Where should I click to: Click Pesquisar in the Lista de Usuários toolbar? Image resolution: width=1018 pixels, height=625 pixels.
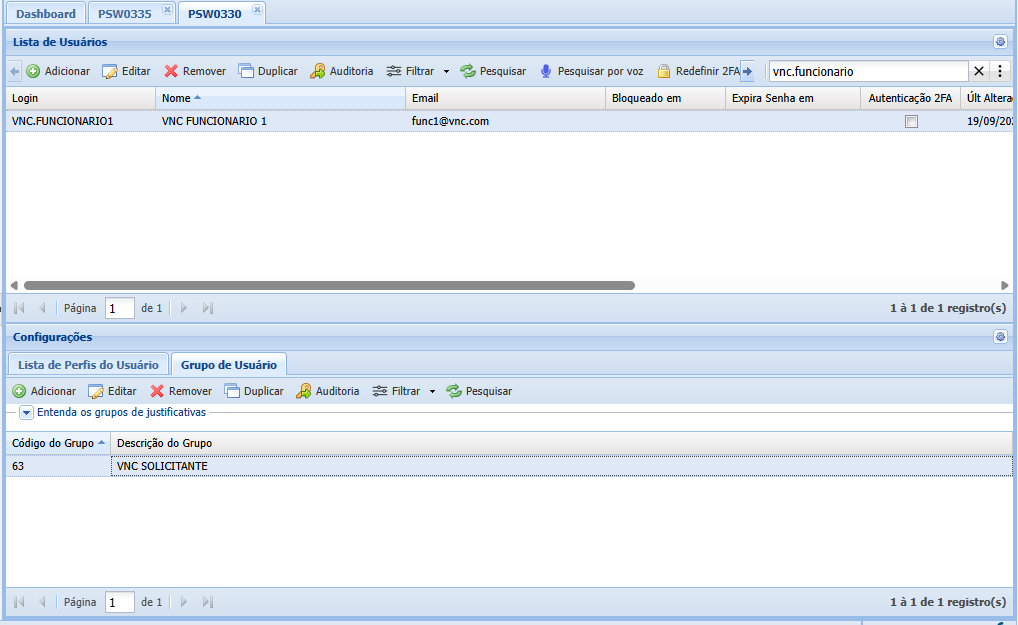click(x=493, y=71)
